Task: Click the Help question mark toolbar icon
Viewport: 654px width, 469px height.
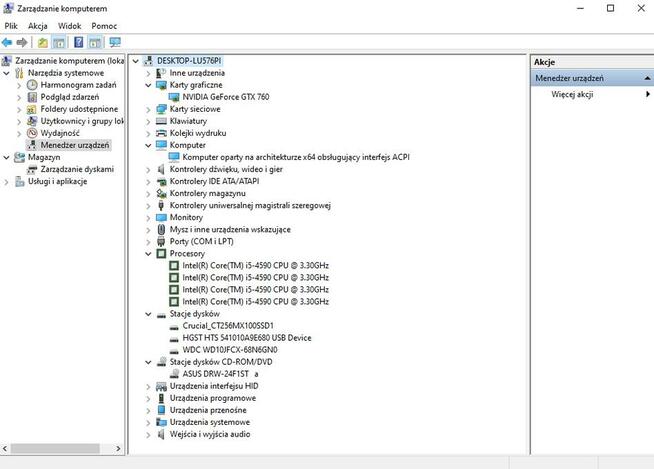Action: (78, 42)
